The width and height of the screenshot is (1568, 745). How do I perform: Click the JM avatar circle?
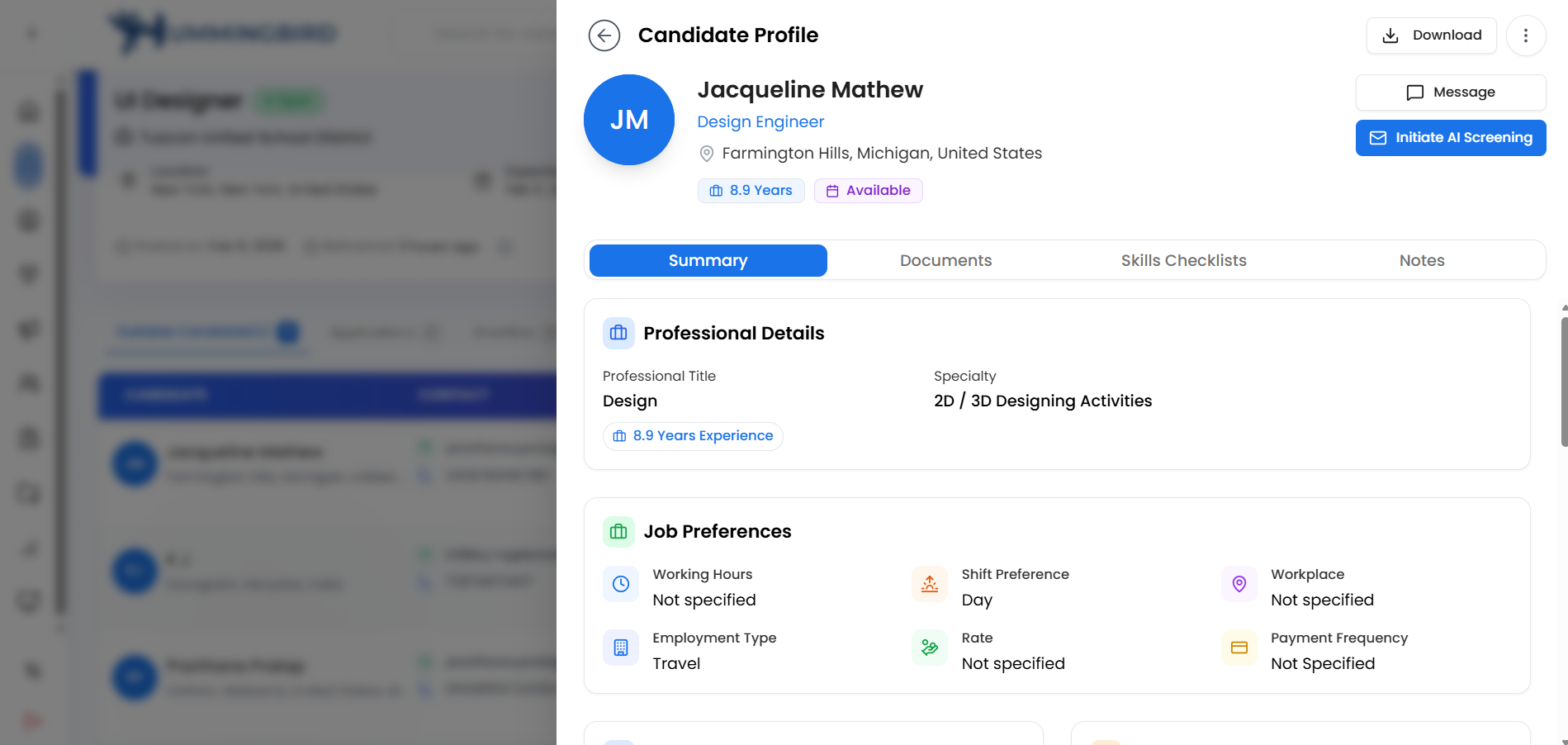click(x=628, y=120)
